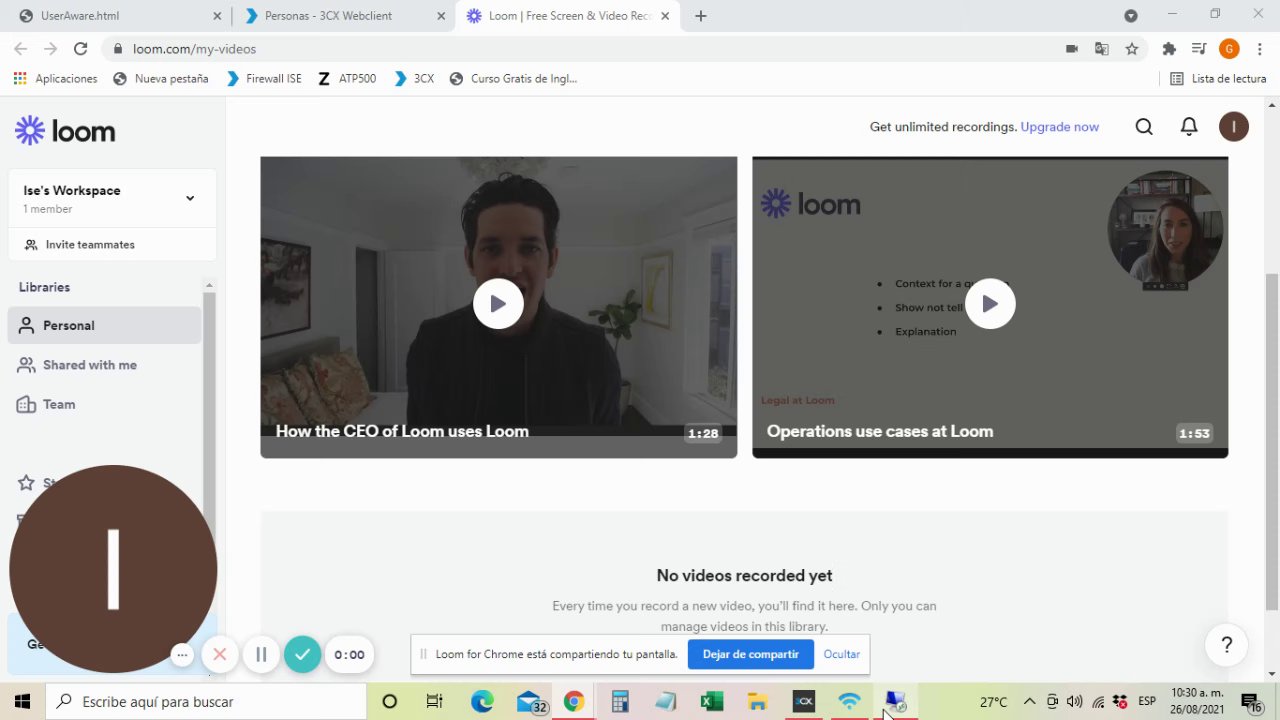Open the help question mark button
The height and width of the screenshot is (720, 1280).
1227,646
